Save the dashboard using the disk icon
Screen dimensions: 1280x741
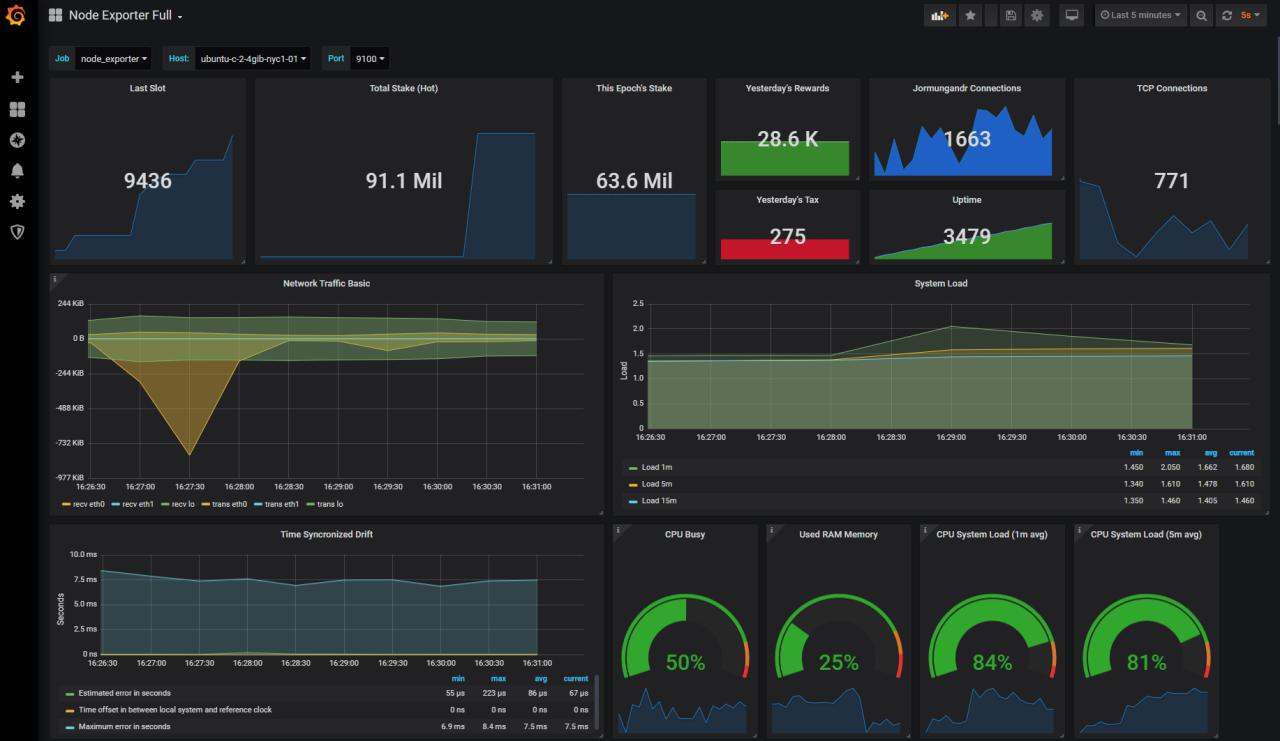tap(1010, 15)
